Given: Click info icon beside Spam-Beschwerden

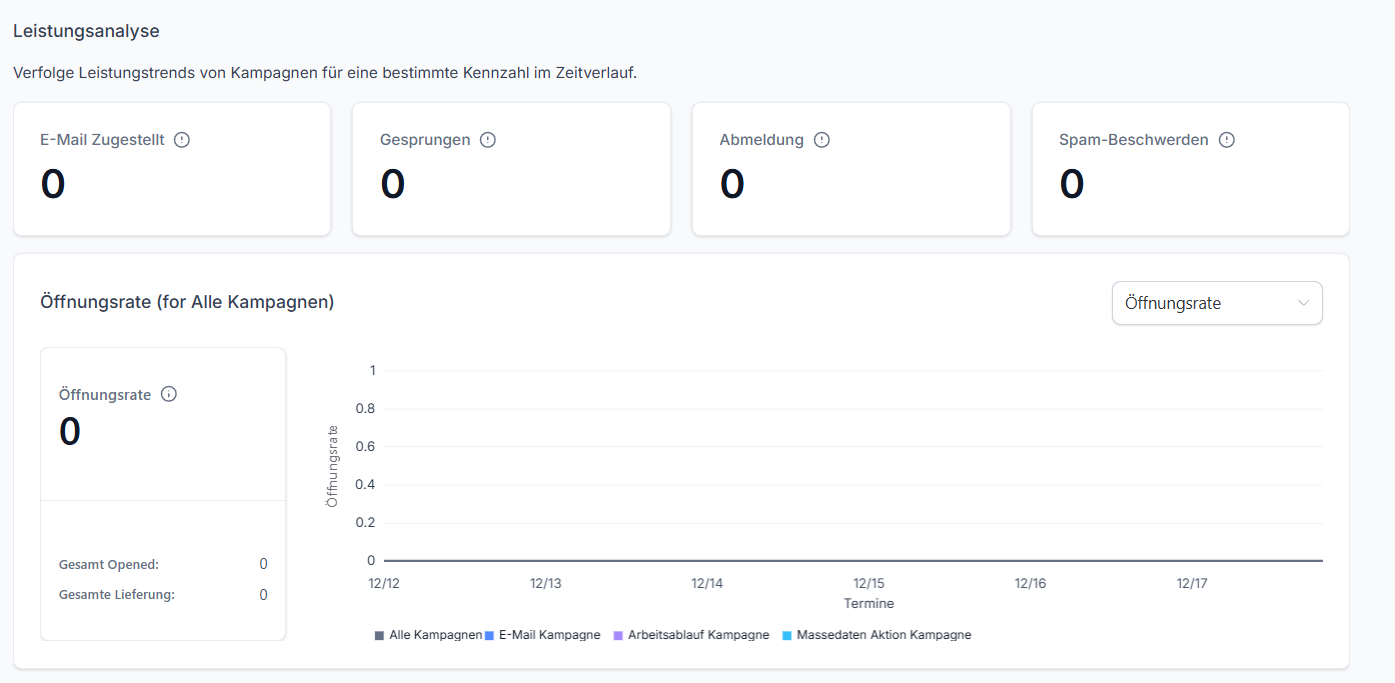Looking at the screenshot, I should tap(1227, 140).
